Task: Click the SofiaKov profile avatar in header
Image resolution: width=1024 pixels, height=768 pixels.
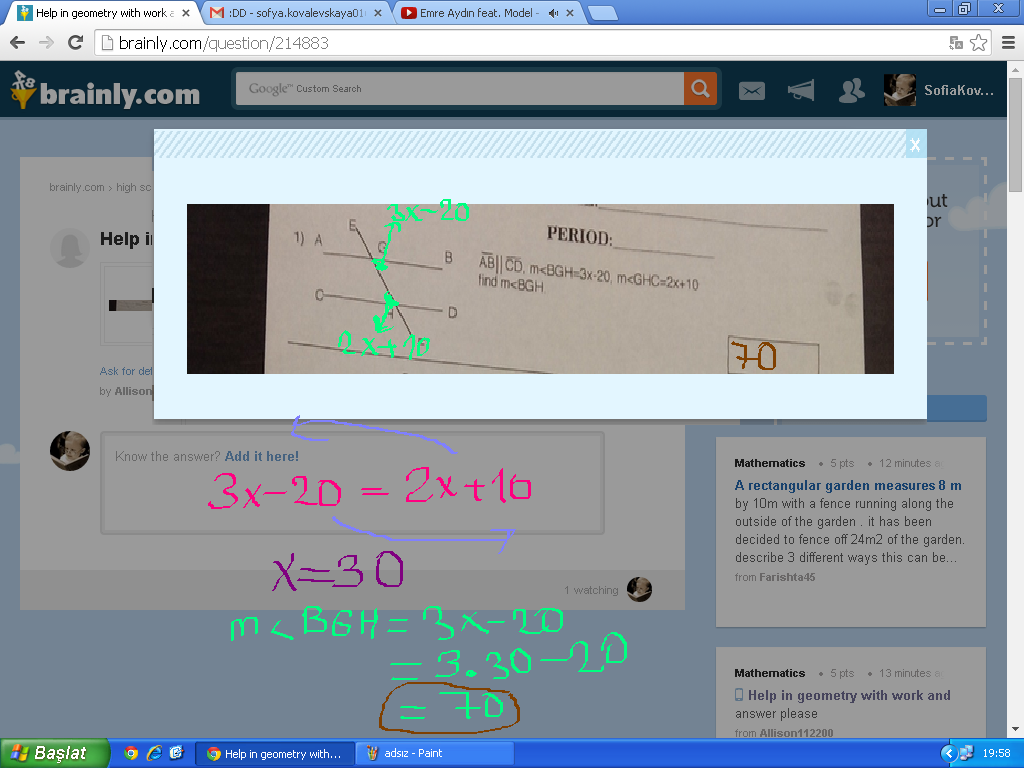Action: tap(899, 90)
